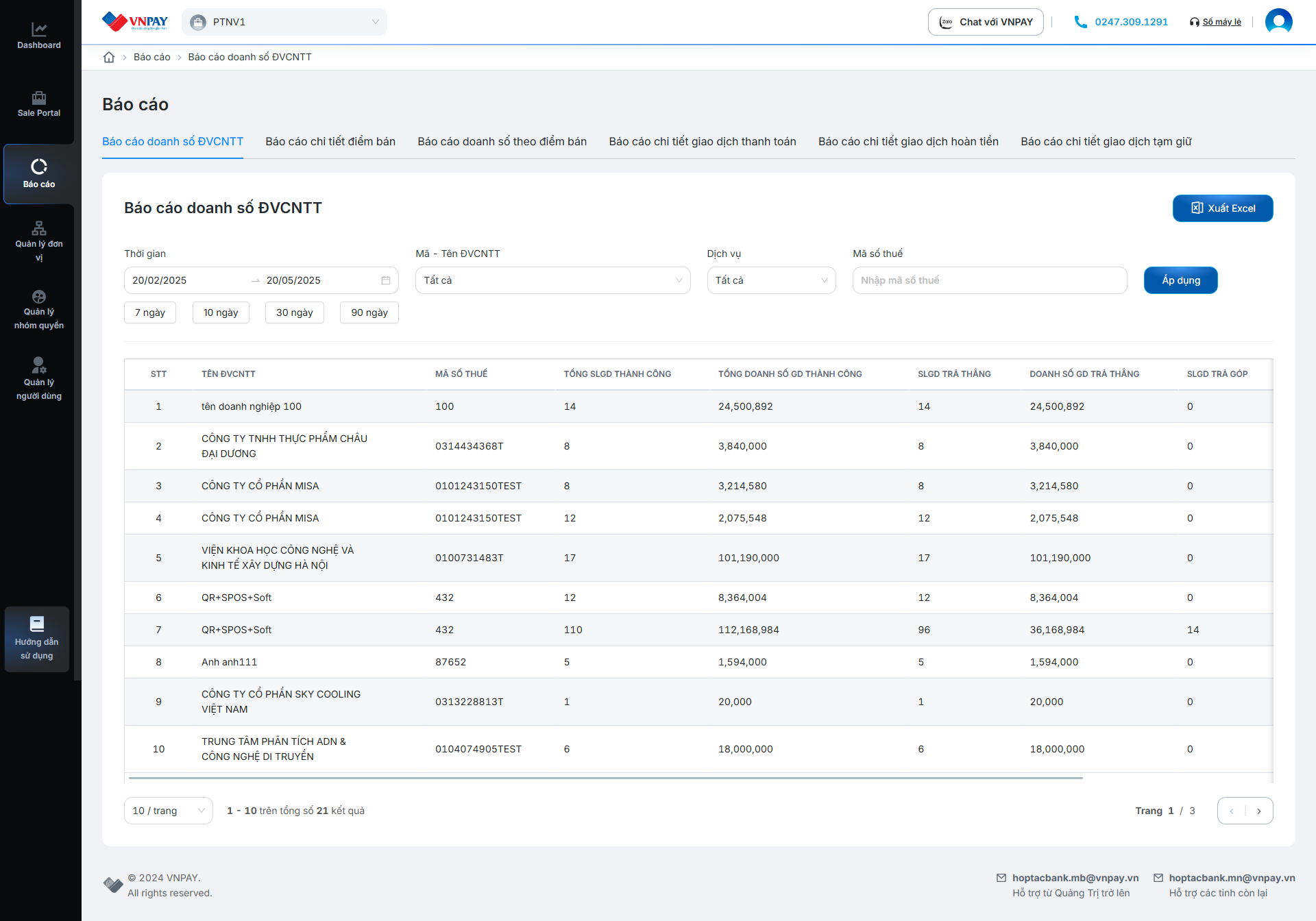
Task: Click the phone hotline icon
Action: 1080,22
